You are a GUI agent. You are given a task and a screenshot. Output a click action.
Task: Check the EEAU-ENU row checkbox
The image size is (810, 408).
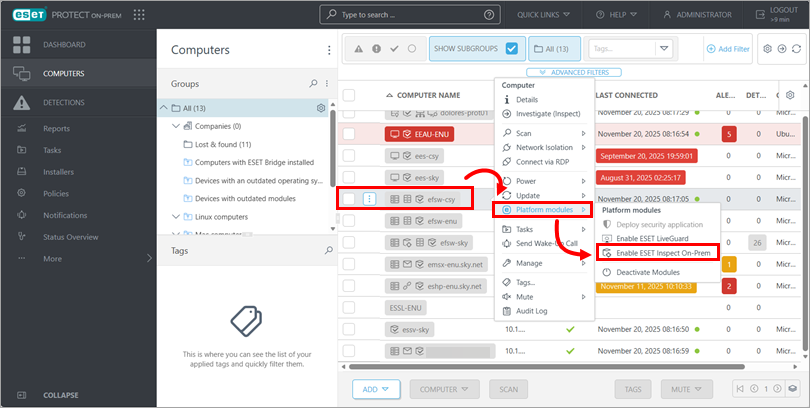(x=349, y=133)
